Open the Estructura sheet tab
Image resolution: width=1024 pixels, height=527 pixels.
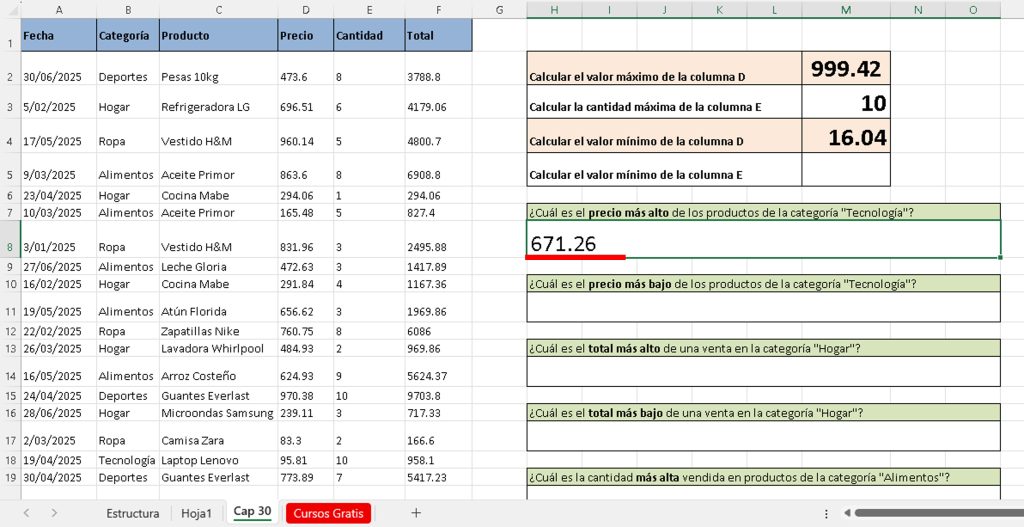click(x=132, y=513)
